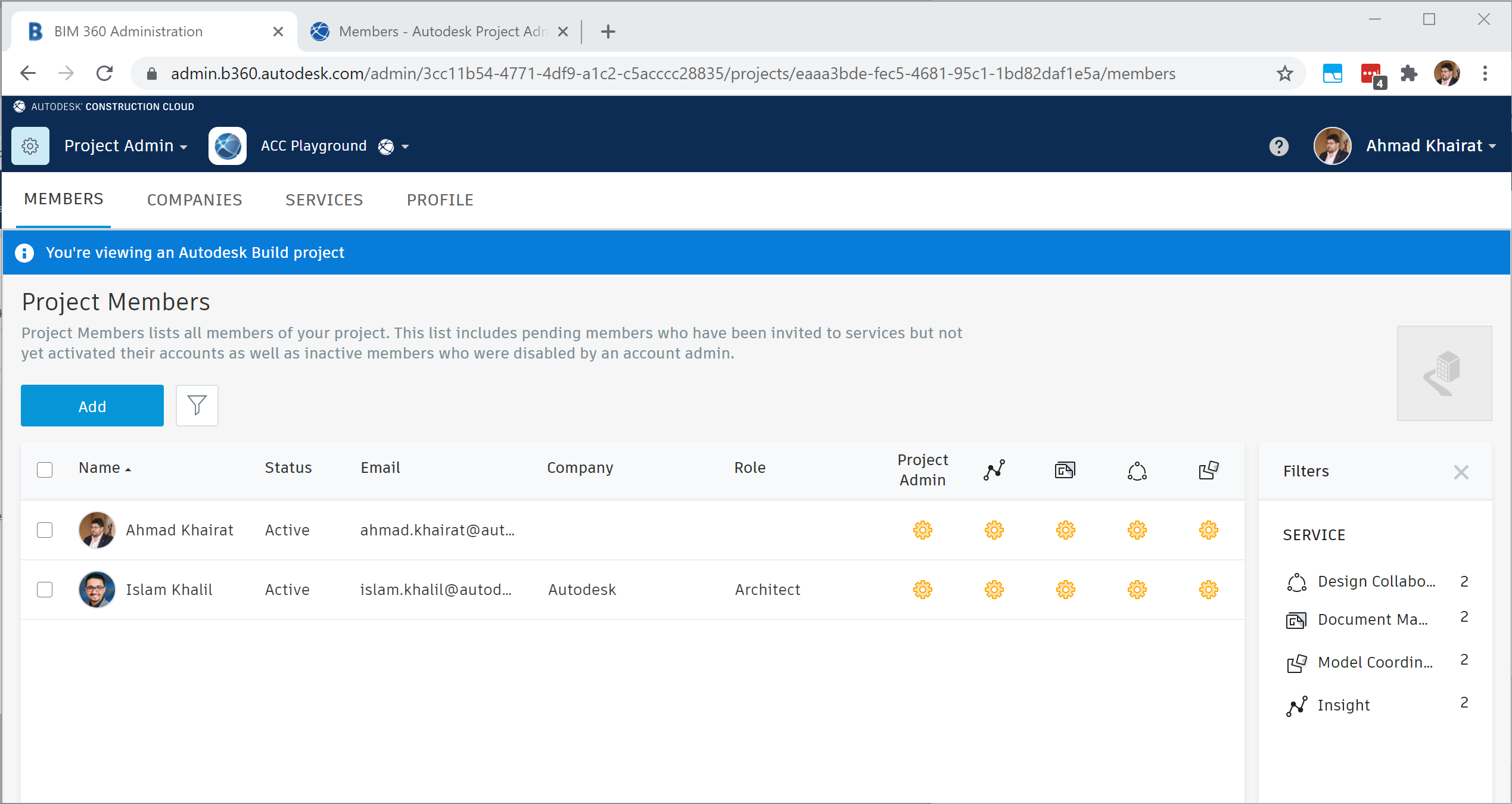Switch to the SERVICES tab
This screenshot has width=1512, height=804.
click(x=324, y=200)
